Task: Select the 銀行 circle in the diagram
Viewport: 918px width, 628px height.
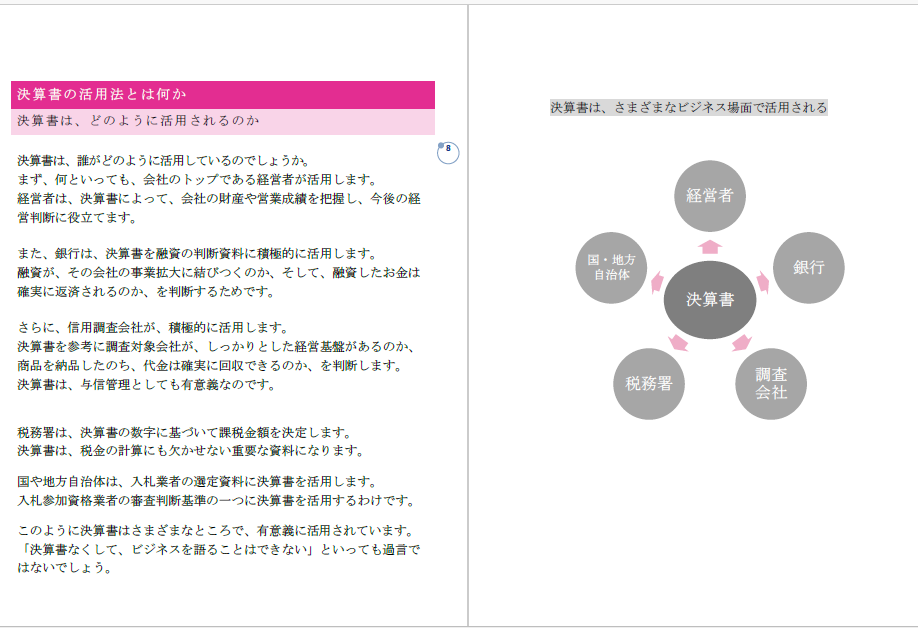Action: tap(809, 267)
